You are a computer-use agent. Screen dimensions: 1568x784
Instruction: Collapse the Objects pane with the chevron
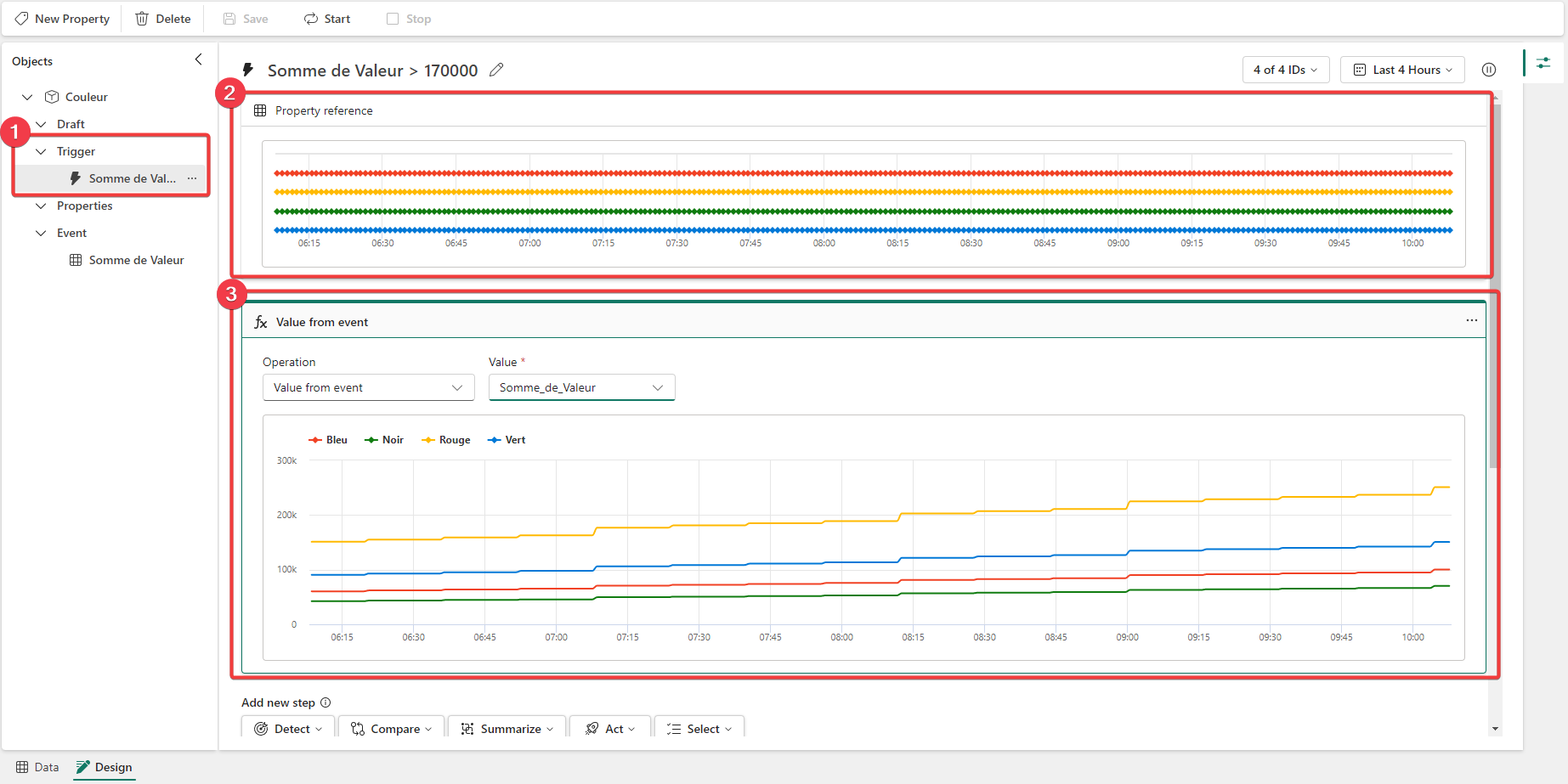[x=198, y=59]
